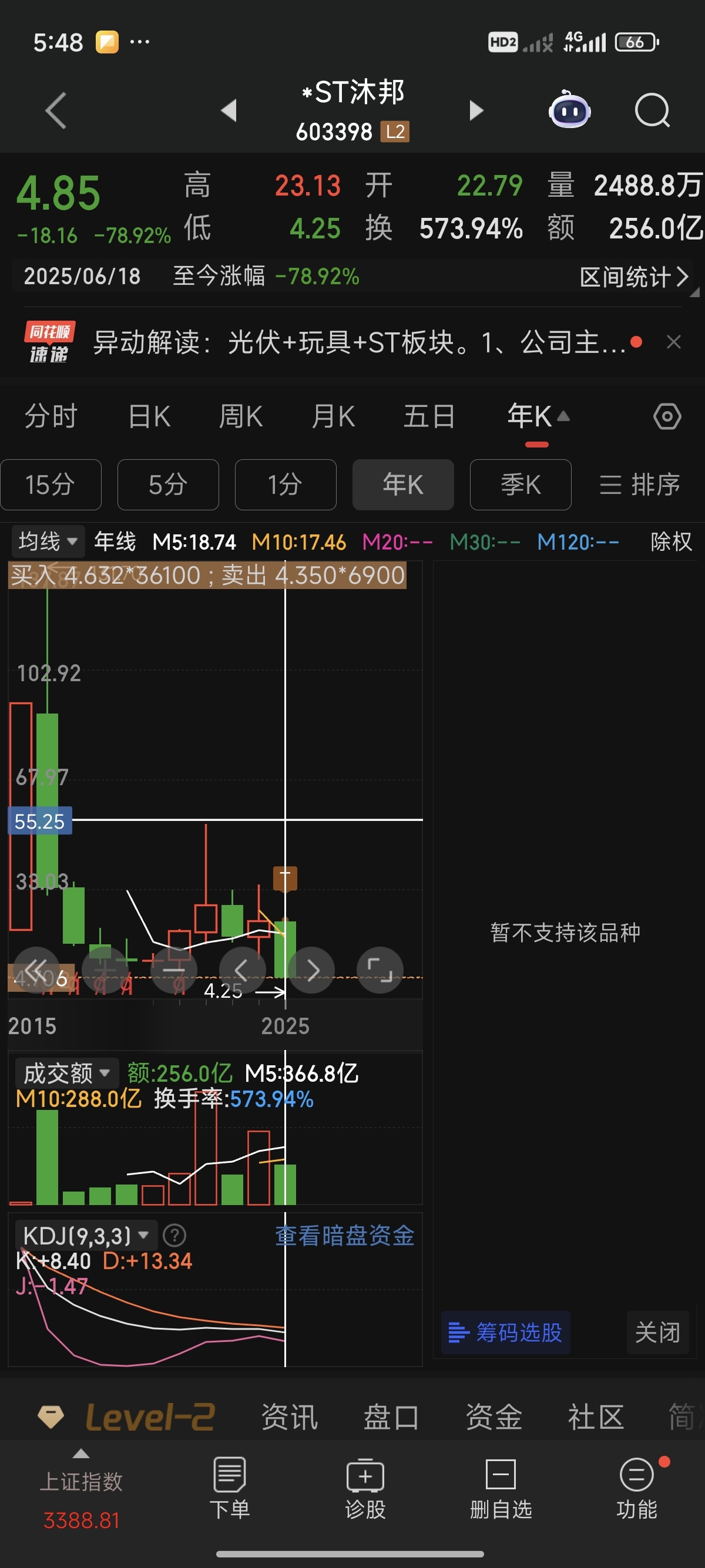Tap the brown marker flag on chart
The image size is (705, 1568).
(x=285, y=879)
